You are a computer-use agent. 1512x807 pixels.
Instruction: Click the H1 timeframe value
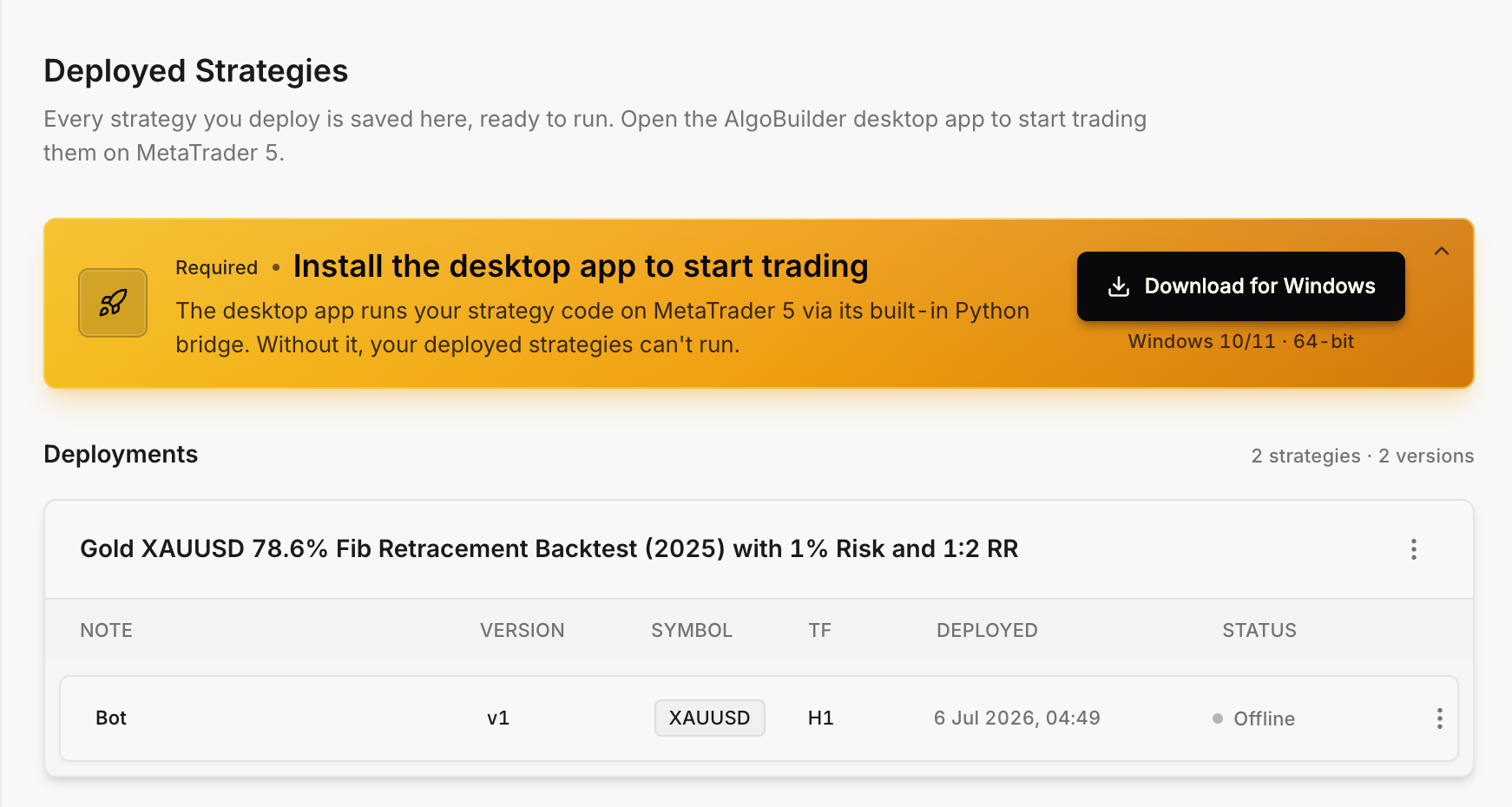coord(820,718)
